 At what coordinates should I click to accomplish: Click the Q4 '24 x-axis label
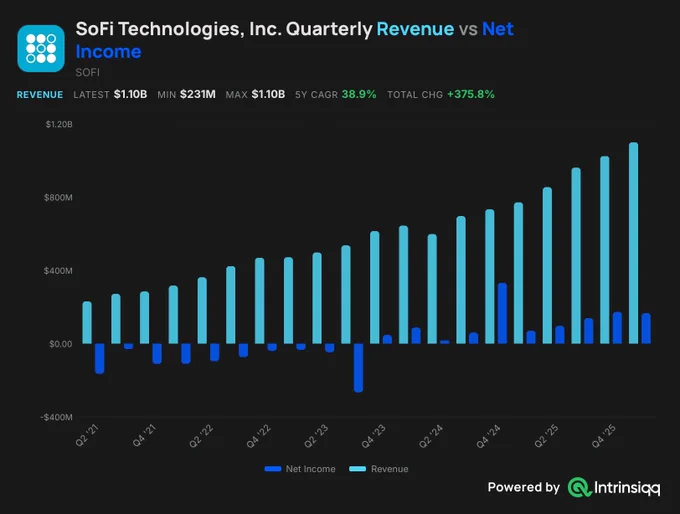(x=489, y=435)
